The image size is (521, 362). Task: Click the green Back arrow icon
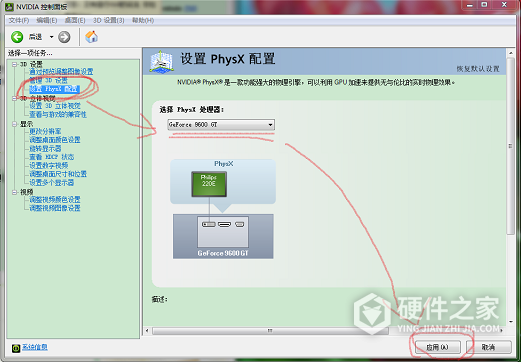17,37
